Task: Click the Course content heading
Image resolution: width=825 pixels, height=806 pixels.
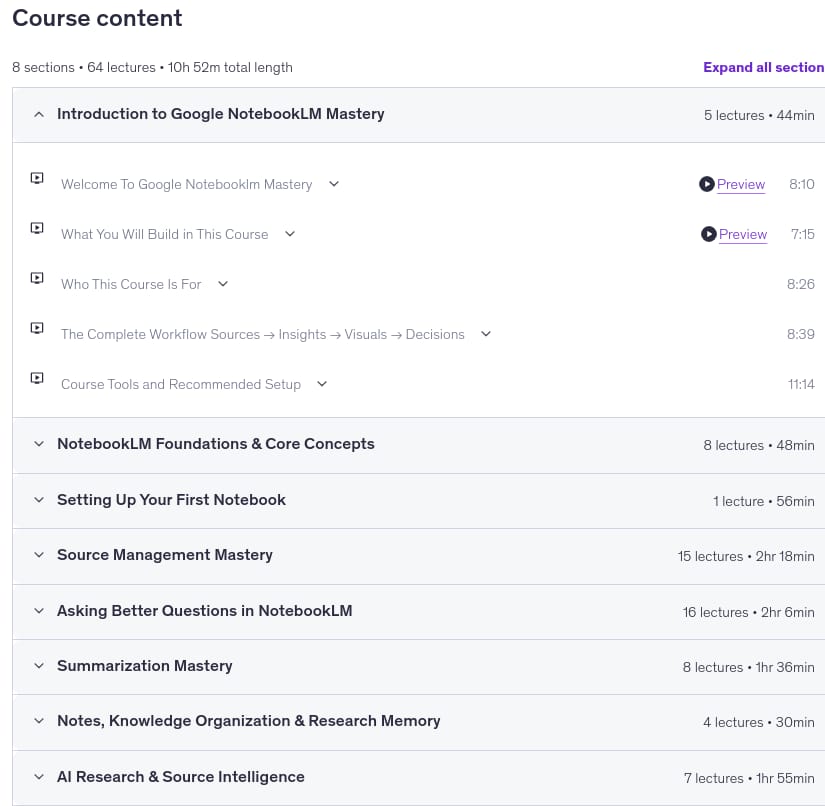Action: click(97, 18)
